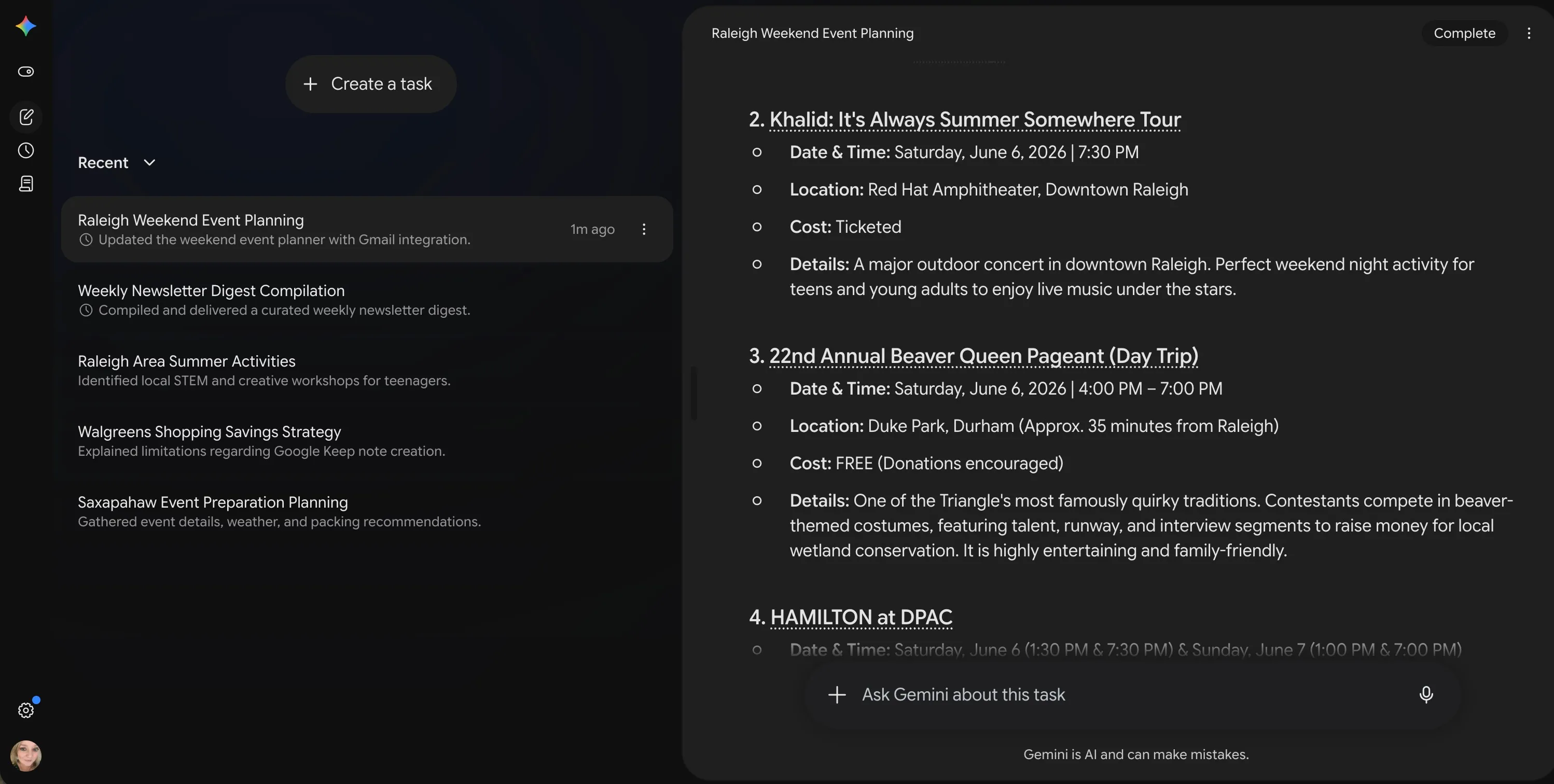Screen dimensions: 1554x784
Task: Click the pill-shaped toggle icon in sidebar
Action: [26, 72]
